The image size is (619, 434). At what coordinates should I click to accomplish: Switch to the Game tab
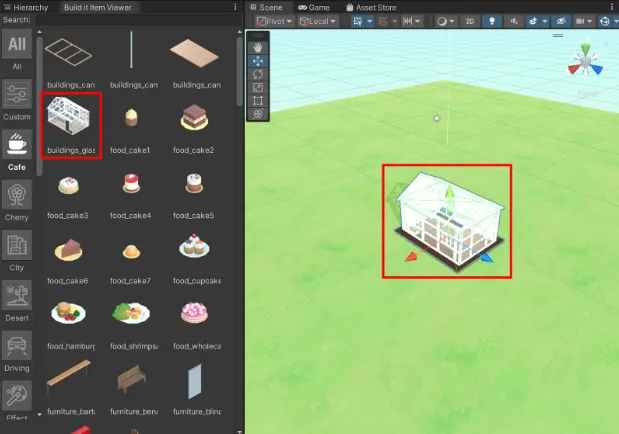pyautogui.click(x=314, y=8)
